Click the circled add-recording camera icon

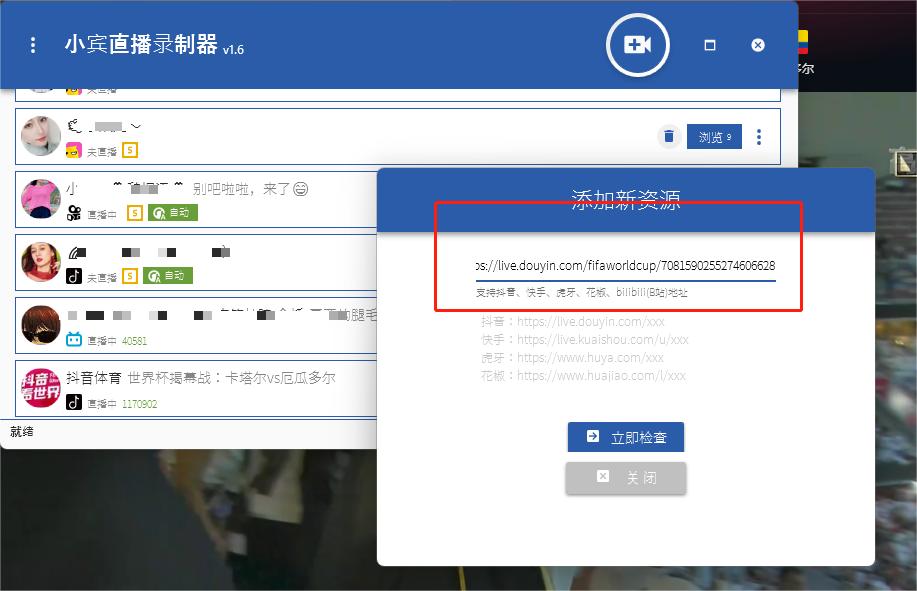coord(637,45)
